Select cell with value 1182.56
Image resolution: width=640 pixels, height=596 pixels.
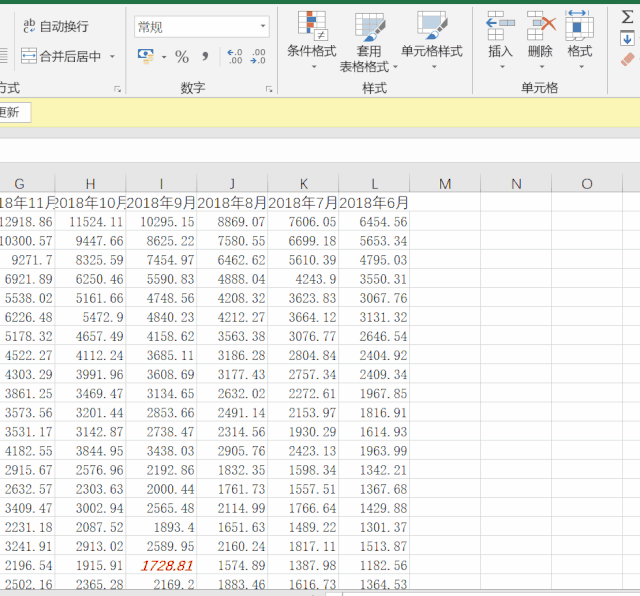(374, 565)
